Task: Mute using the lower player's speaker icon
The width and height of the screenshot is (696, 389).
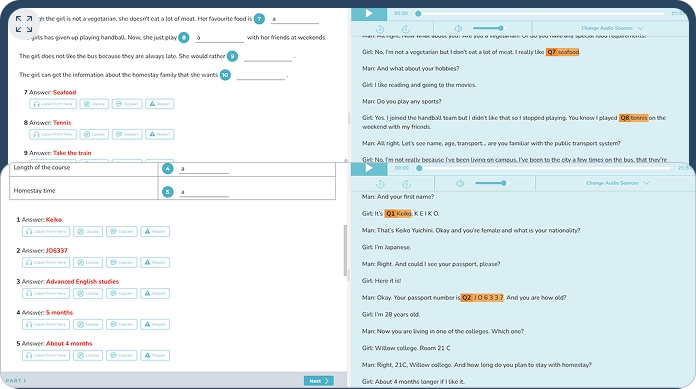Action: 460,183
